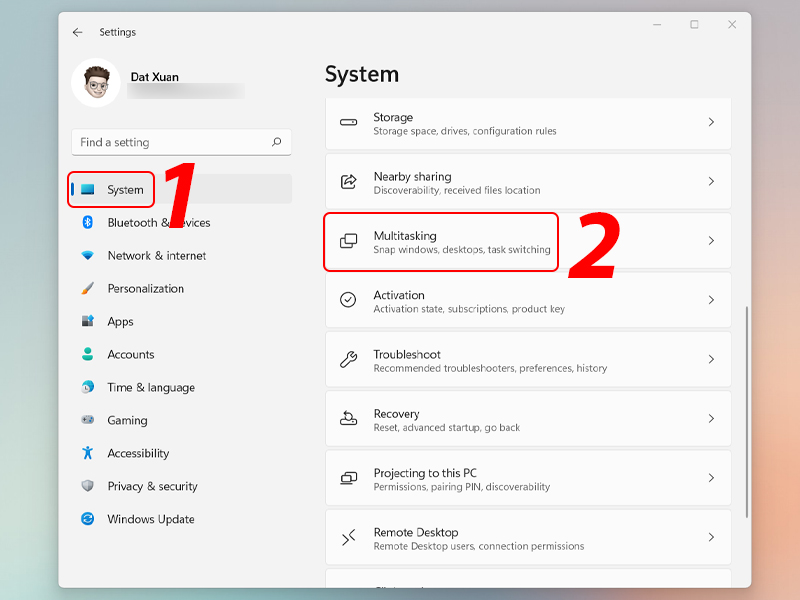Click the back arrow in Settings

(x=78, y=32)
